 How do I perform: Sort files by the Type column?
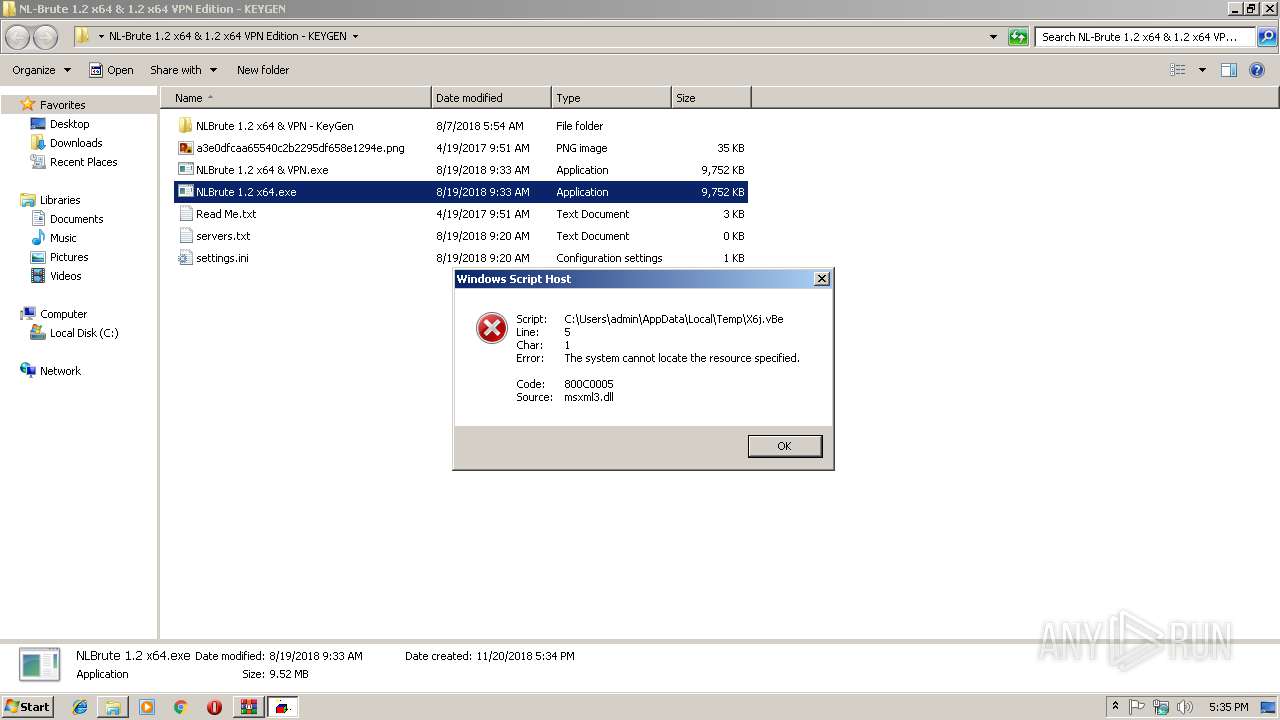pos(611,98)
